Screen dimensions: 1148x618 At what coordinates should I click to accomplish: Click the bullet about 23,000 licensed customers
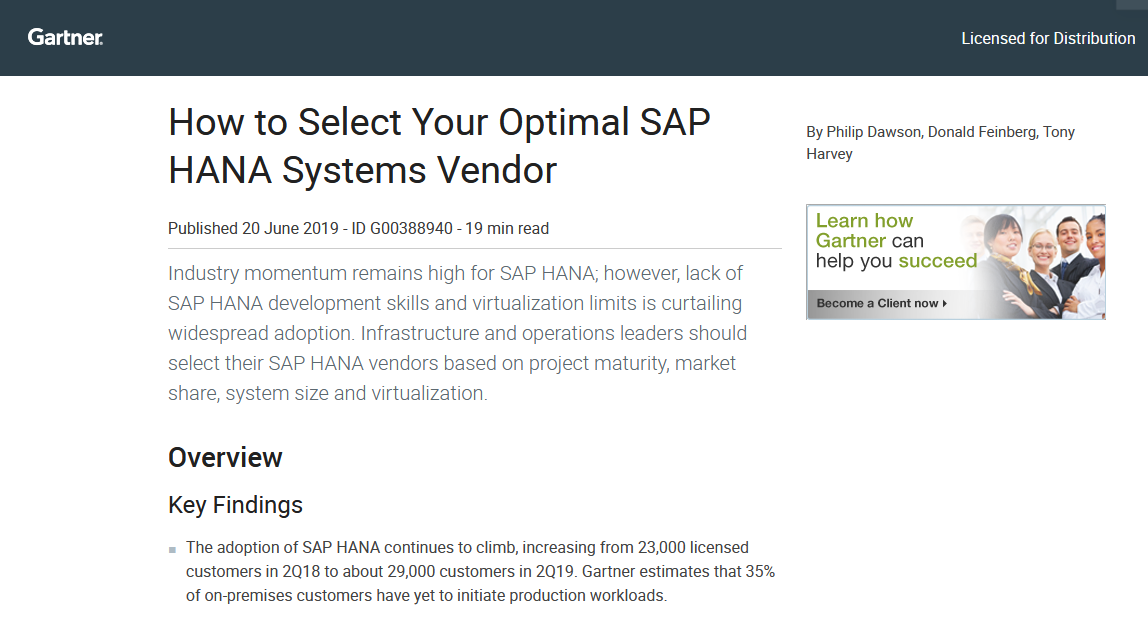tap(480, 571)
